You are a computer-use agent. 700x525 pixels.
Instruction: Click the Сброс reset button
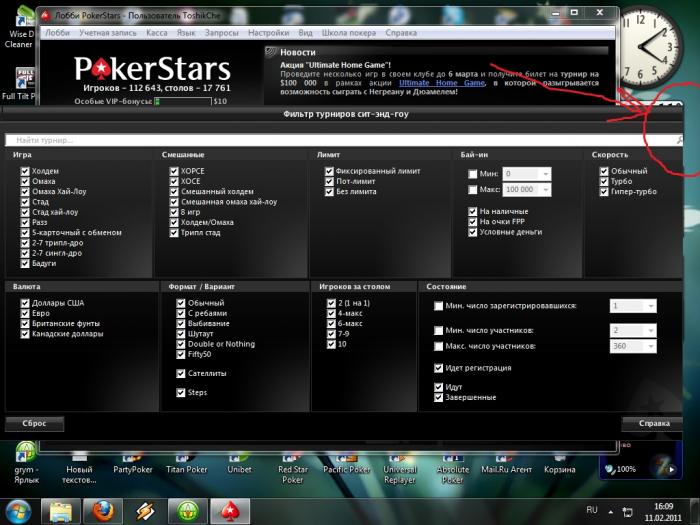tap(34, 423)
